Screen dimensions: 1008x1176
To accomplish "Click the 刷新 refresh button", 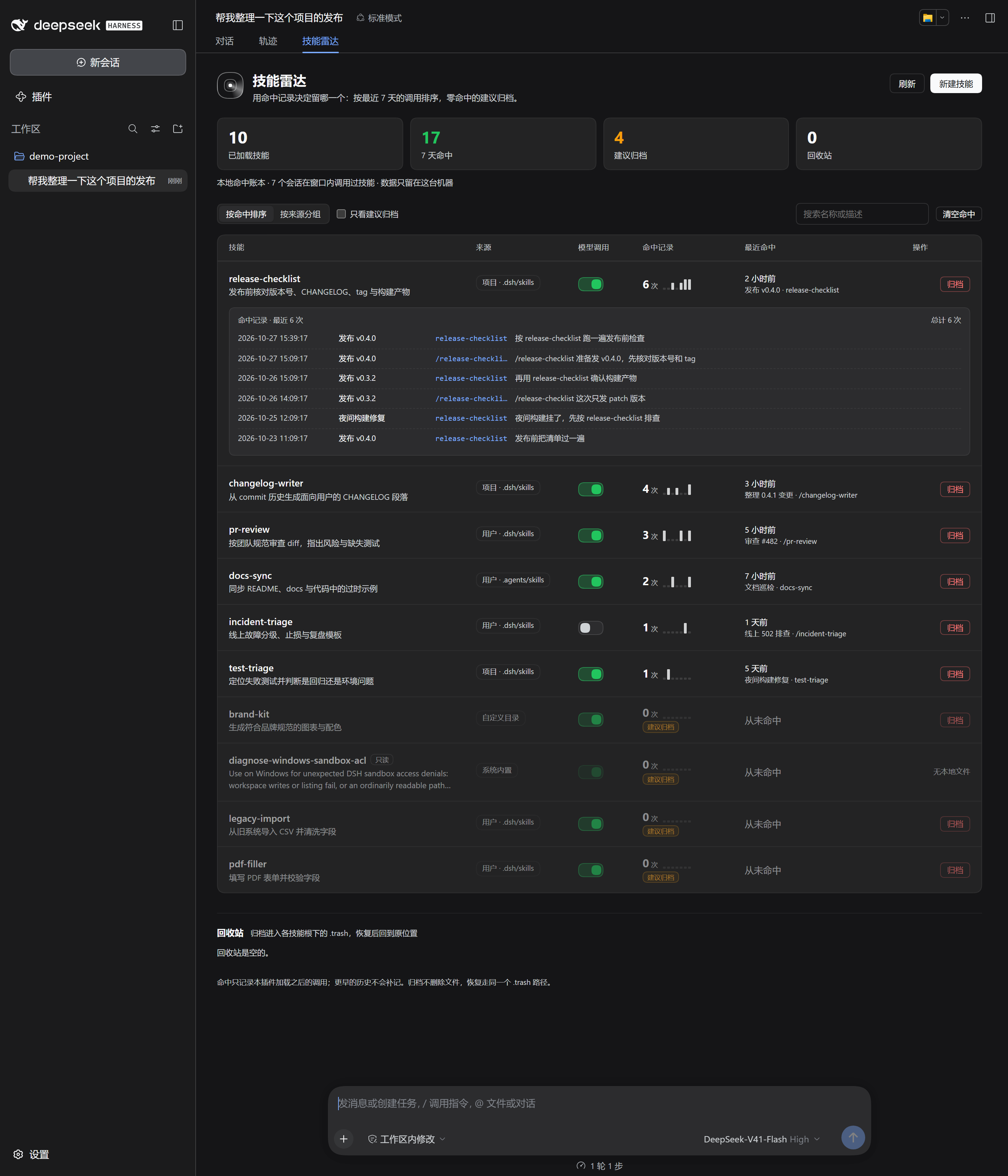I will click(x=906, y=83).
